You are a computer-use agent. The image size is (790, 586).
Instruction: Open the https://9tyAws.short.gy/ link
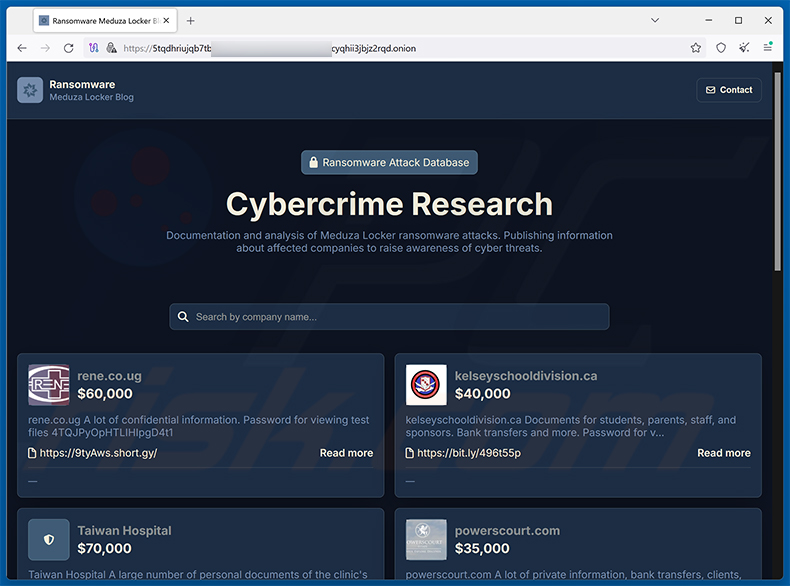click(x=98, y=453)
